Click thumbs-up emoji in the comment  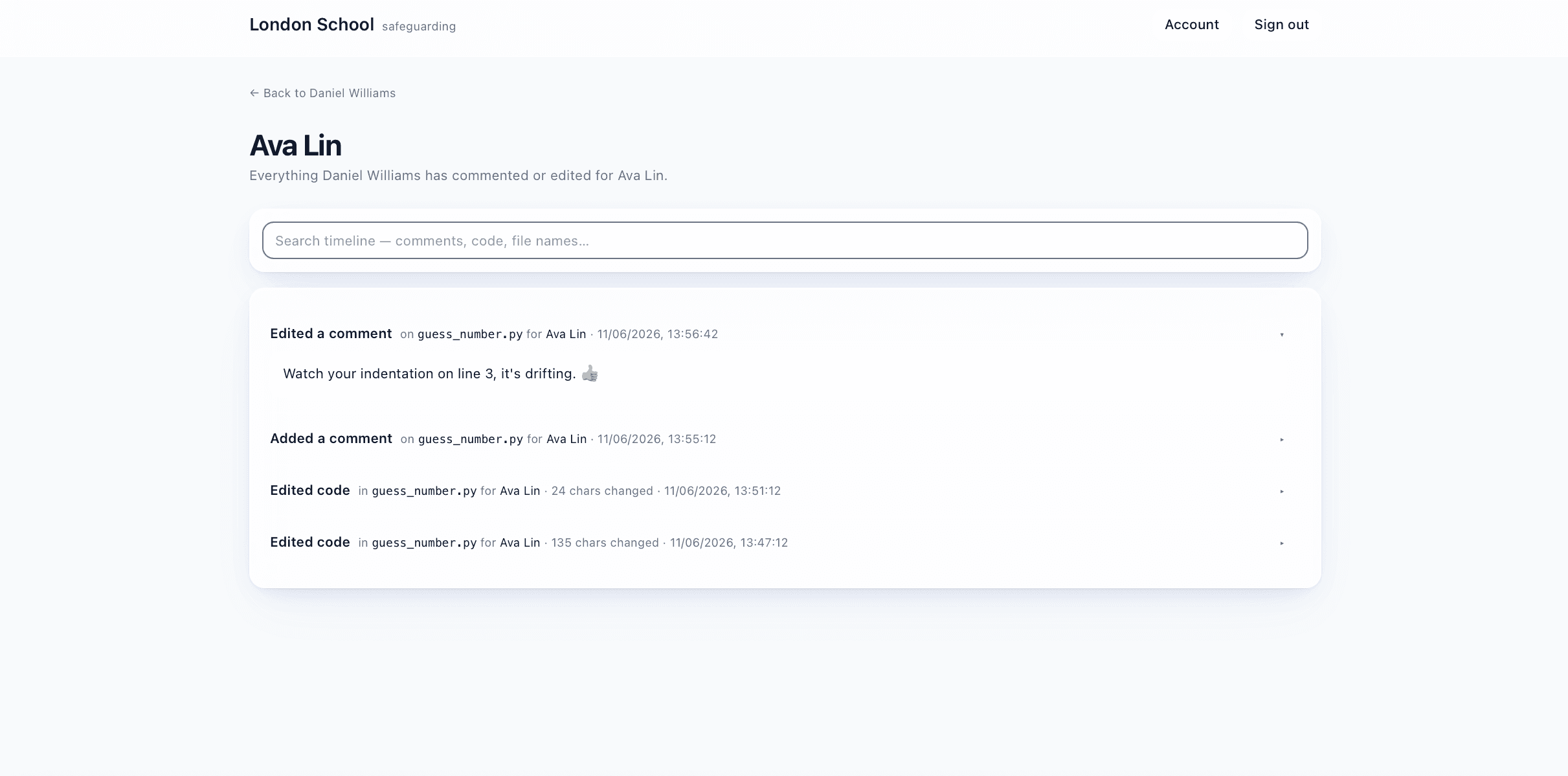pyautogui.click(x=590, y=374)
